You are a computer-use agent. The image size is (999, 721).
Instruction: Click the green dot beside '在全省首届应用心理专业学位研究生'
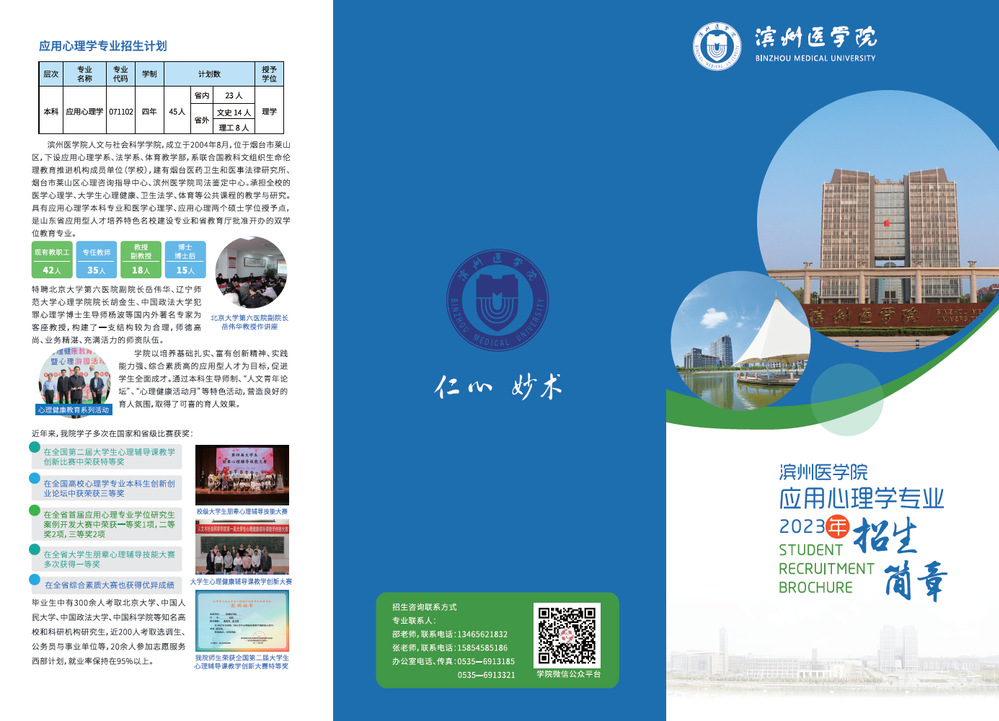click(x=35, y=510)
